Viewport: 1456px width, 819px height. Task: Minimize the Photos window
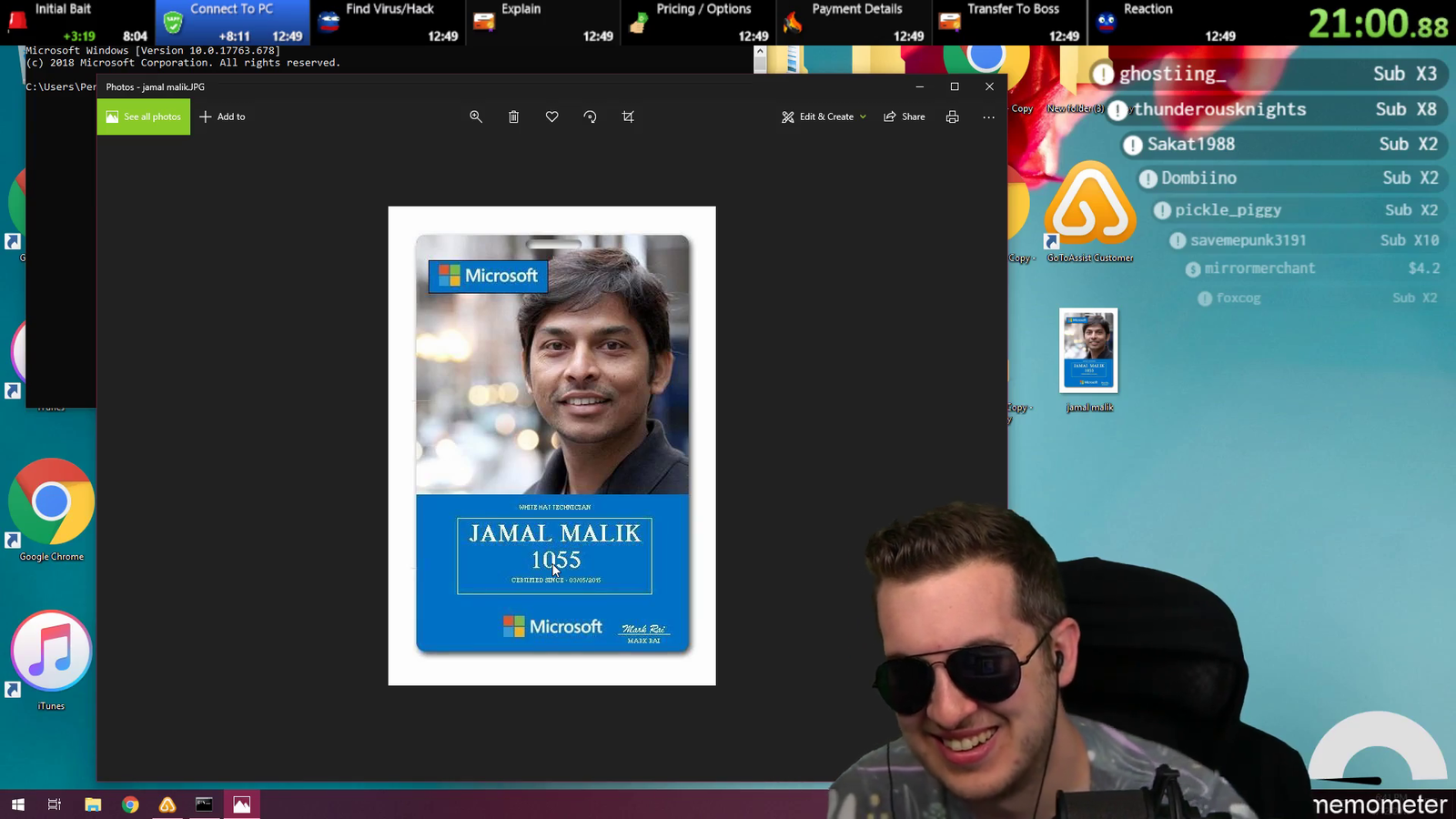point(920,86)
